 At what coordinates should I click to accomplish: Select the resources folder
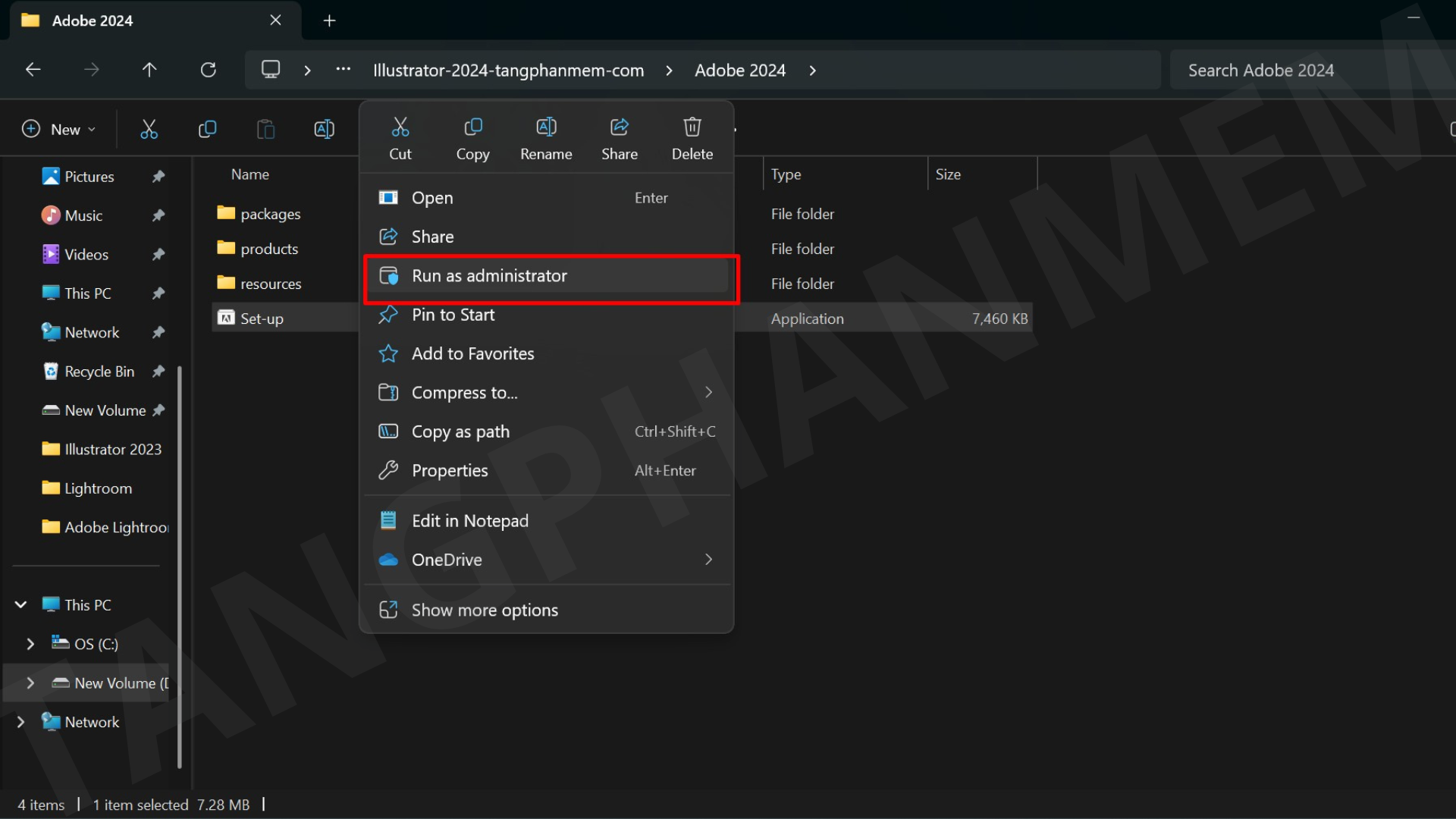click(x=271, y=284)
